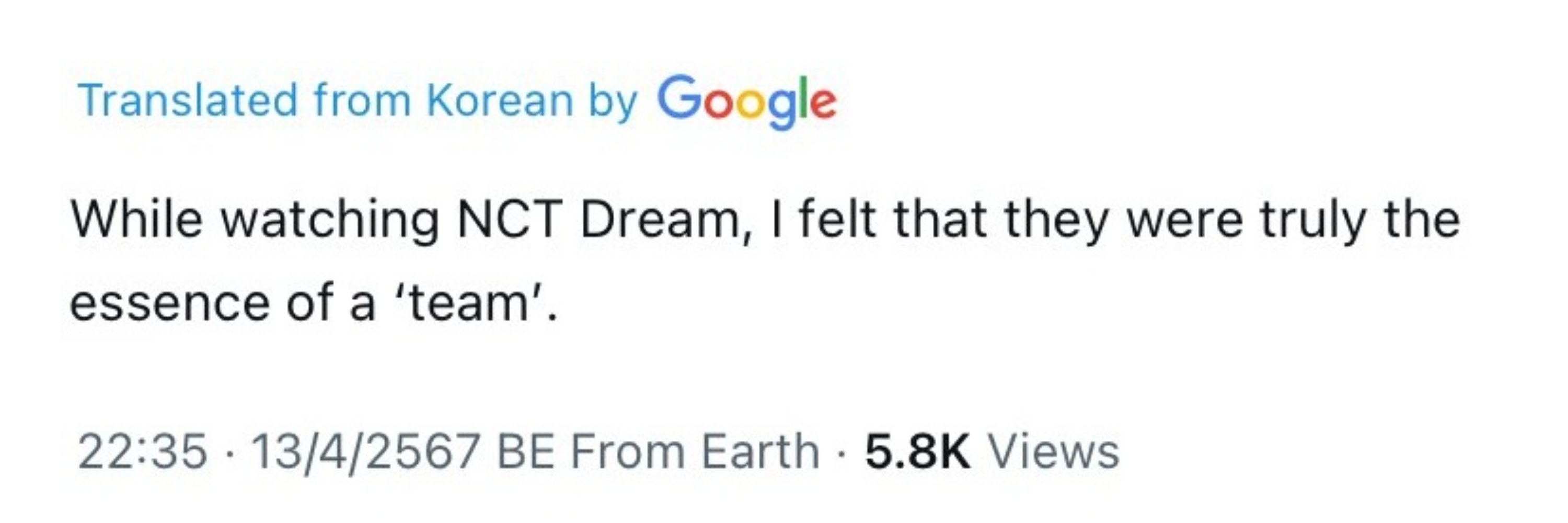Click the word 'Korean' in the translation notice
The image size is (1568, 523).
(500, 99)
